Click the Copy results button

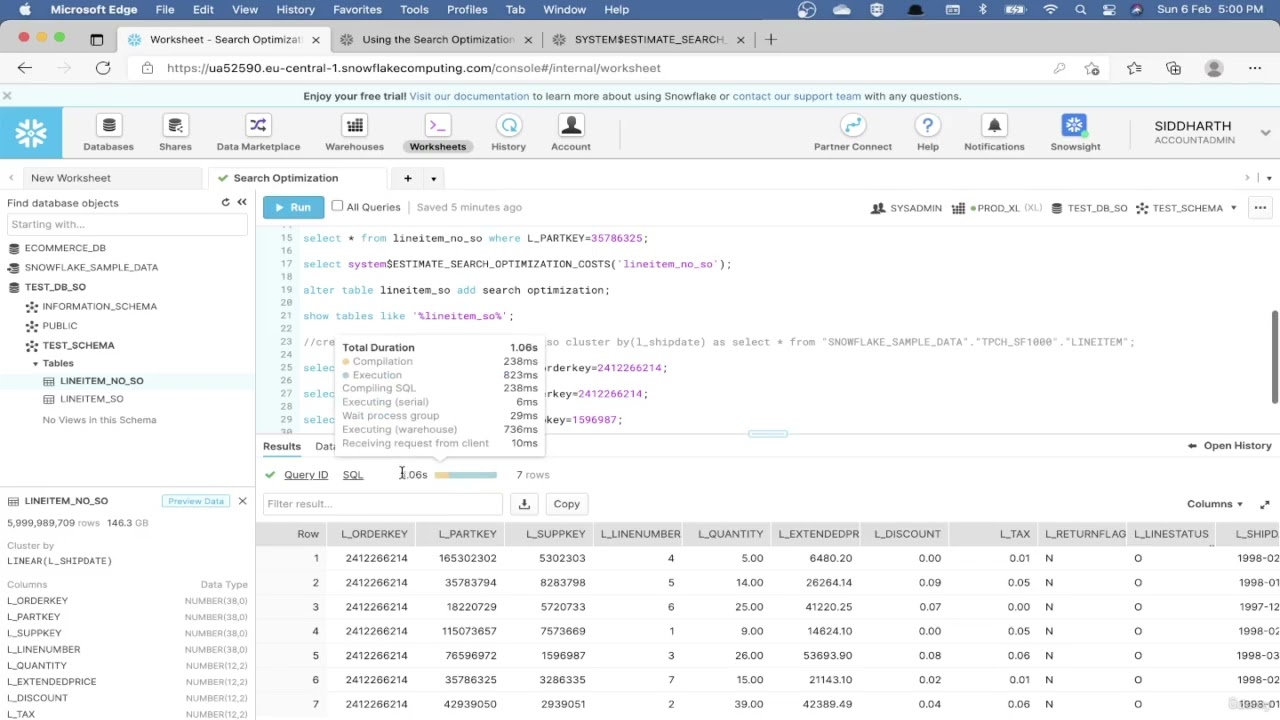[566, 504]
